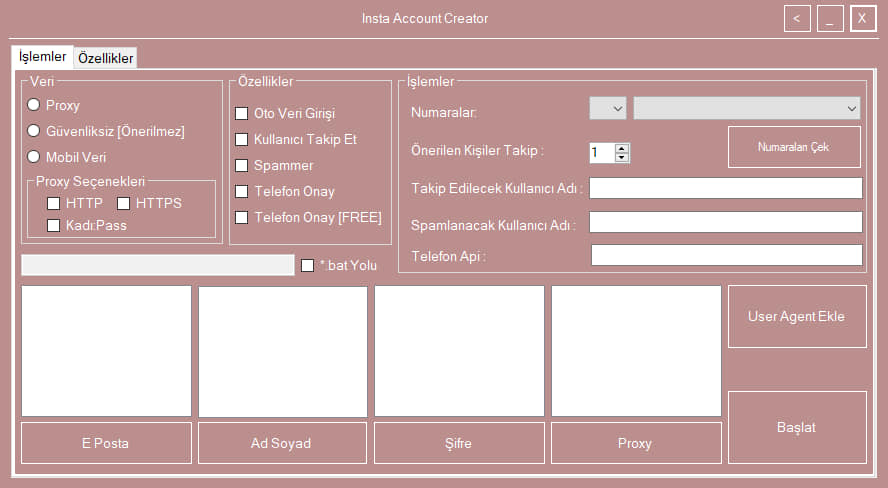The width and height of the screenshot is (888, 488).
Task: Increase Önerilen Kişiler Takip value
Action: click(x=622, y=148)
